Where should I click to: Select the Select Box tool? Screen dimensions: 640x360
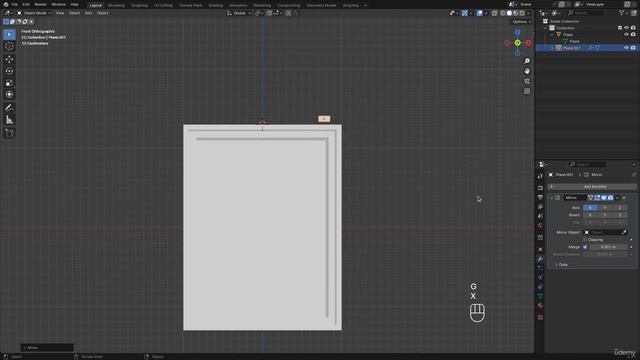tap(9, 34)
